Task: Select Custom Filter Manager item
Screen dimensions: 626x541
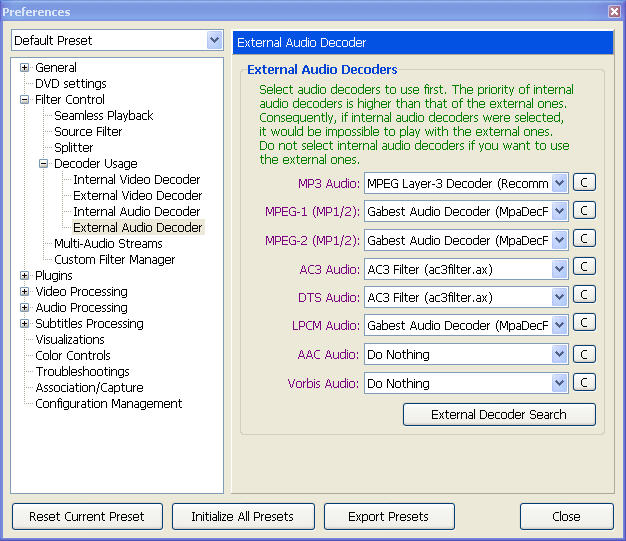Action: point(114,260)
